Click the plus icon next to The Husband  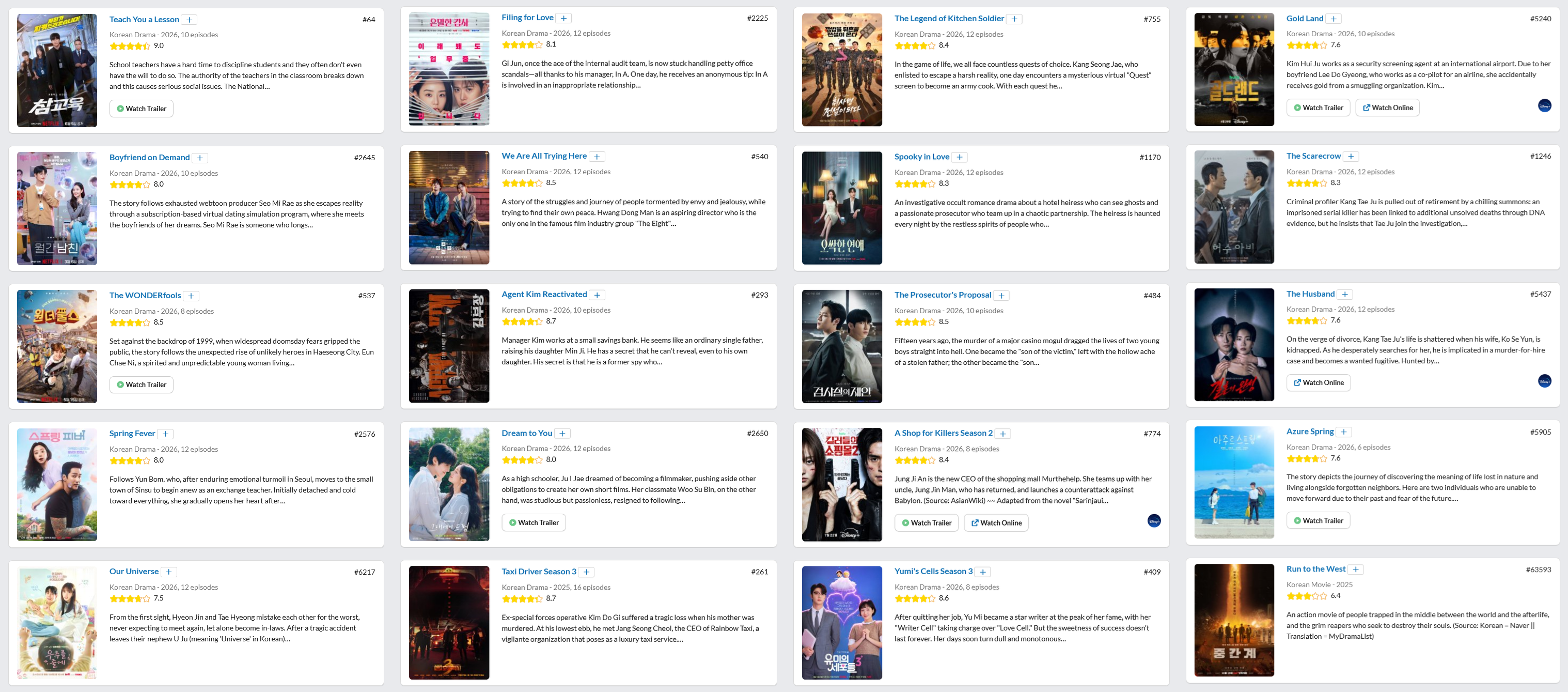(1345, 295)
